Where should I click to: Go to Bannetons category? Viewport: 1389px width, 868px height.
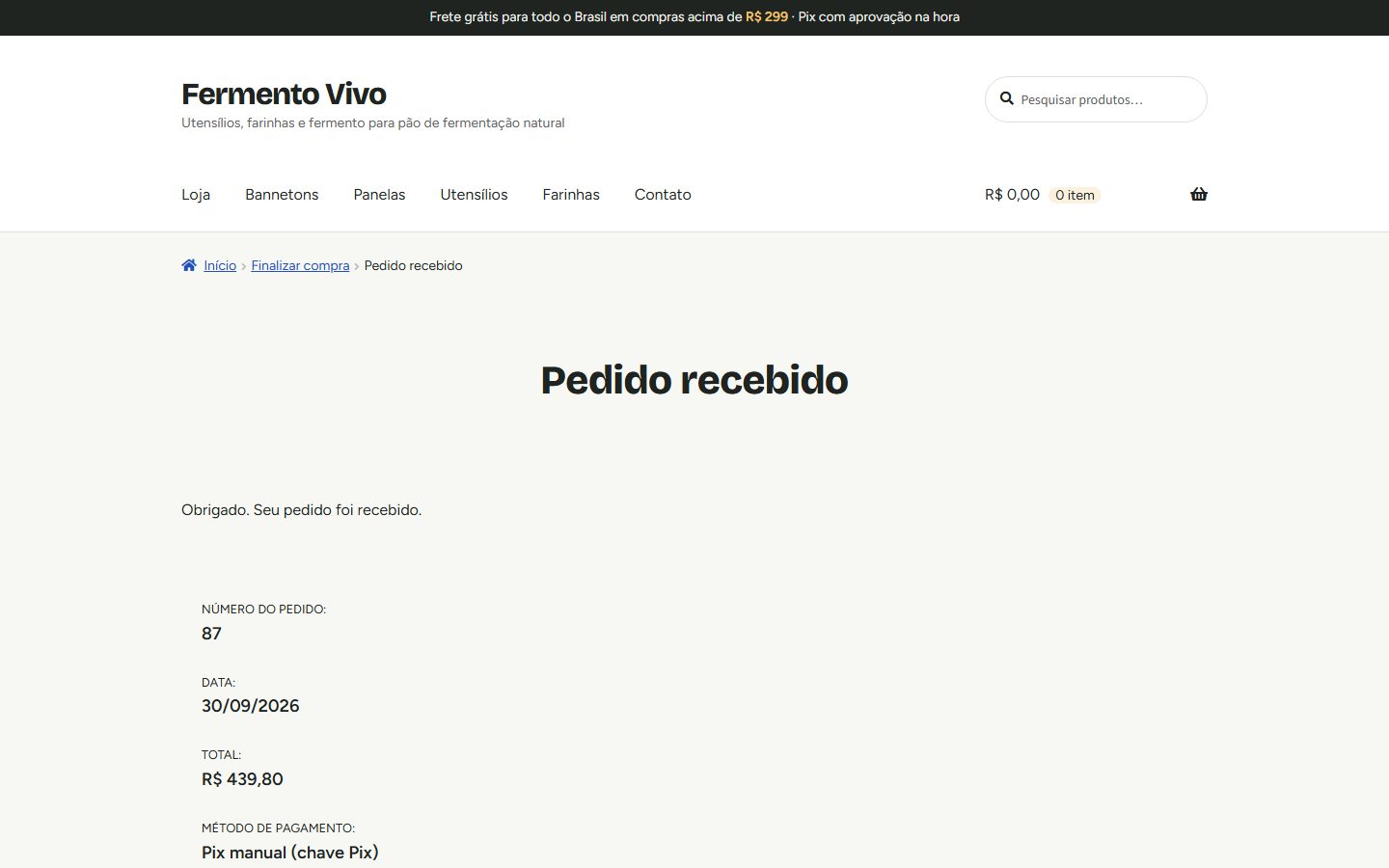(282, 195)
